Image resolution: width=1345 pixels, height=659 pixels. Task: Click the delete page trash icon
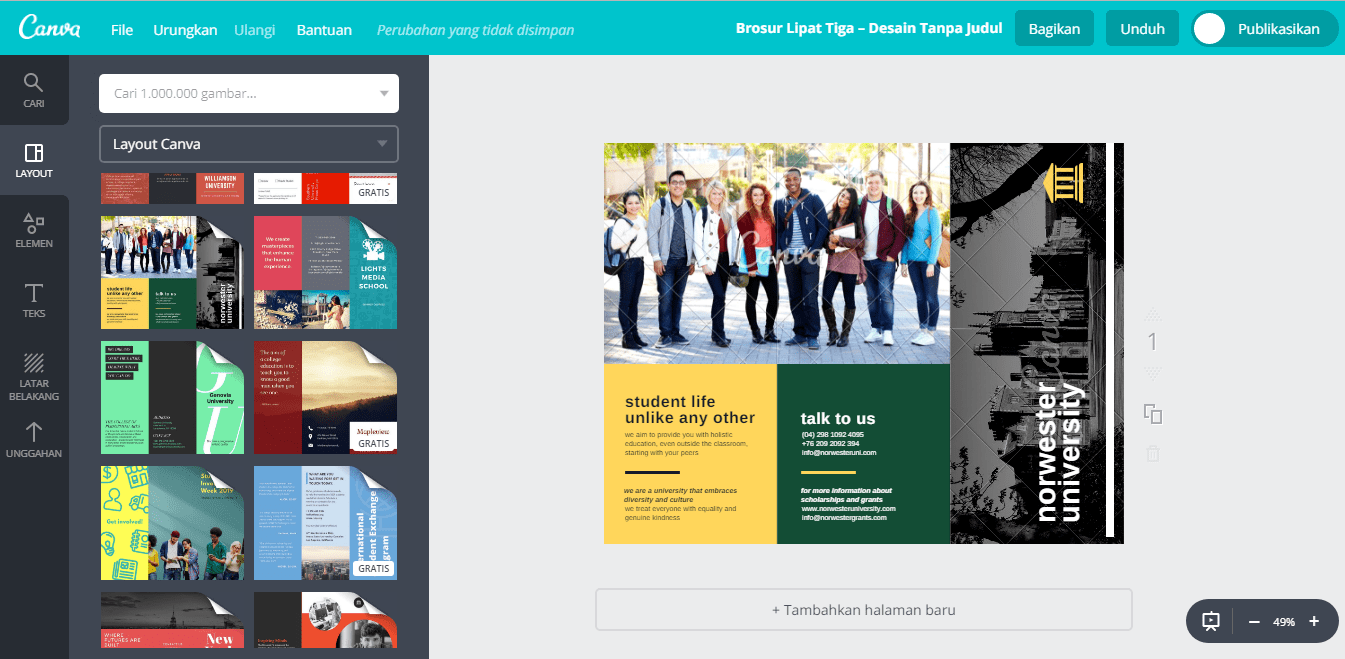1152,453
